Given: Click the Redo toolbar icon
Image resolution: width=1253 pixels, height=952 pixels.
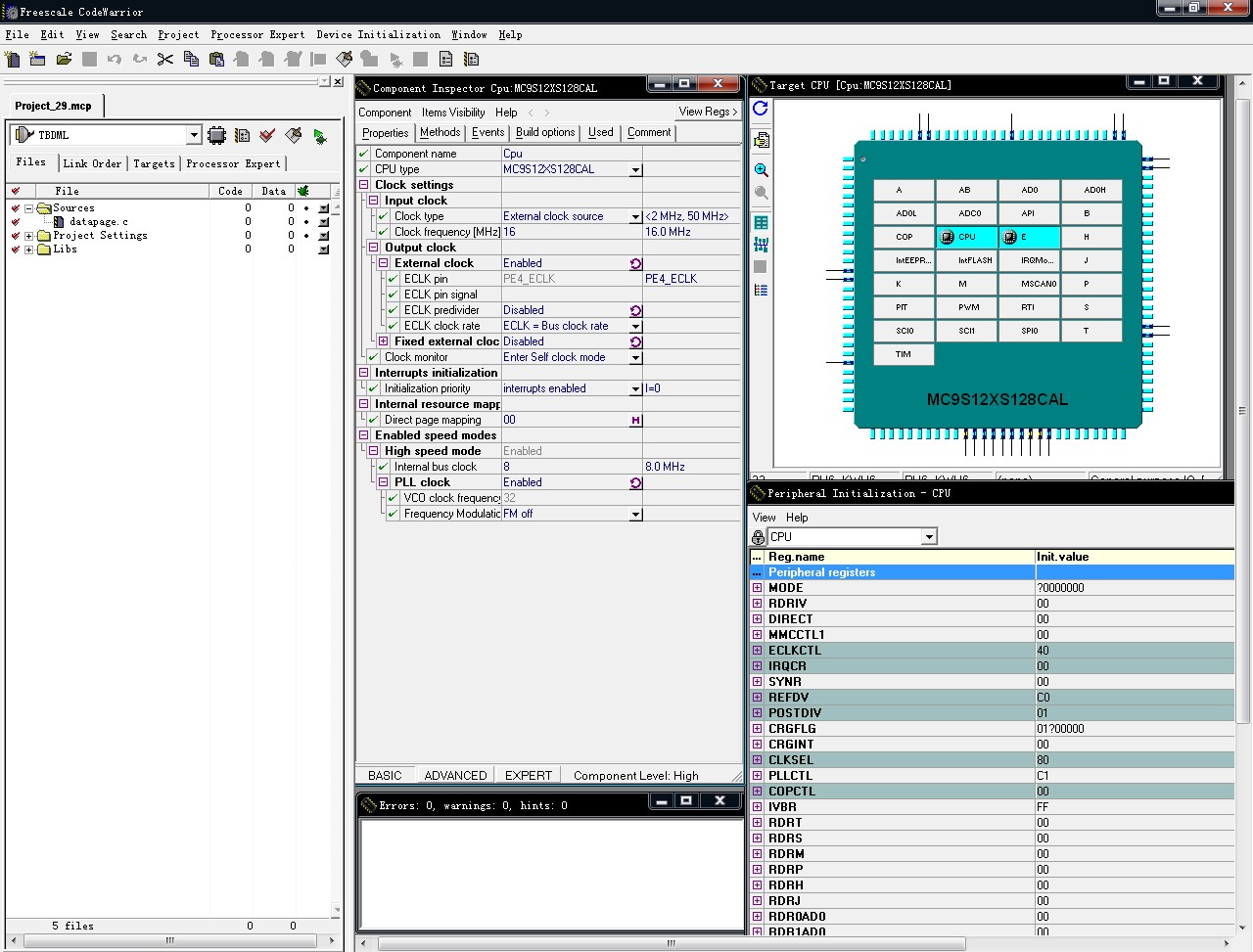Looking at the screenshot, I should click(x=140, y=59).
